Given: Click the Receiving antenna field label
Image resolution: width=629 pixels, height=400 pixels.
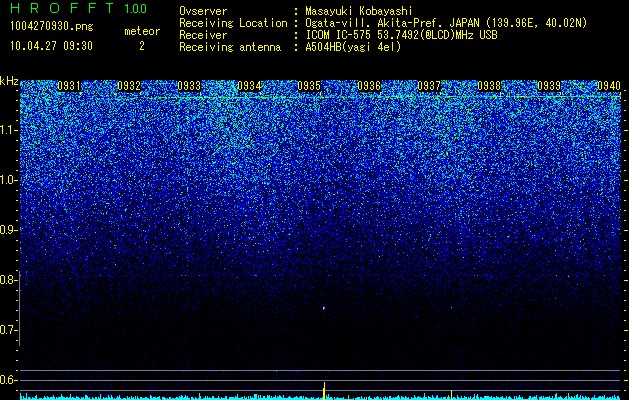Looking at the screenshot, I should (230, 47).
